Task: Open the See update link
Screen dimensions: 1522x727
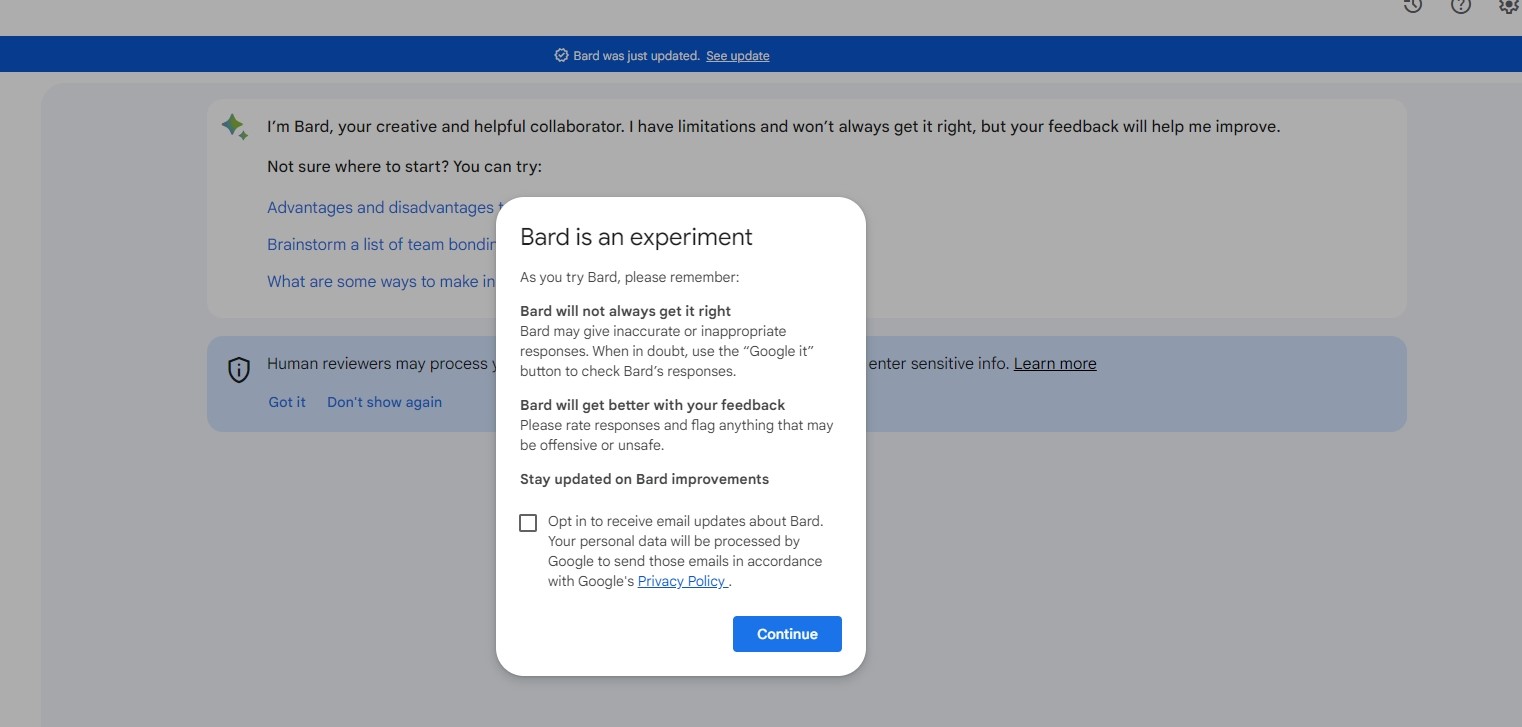Action: [x=738, y=56]
